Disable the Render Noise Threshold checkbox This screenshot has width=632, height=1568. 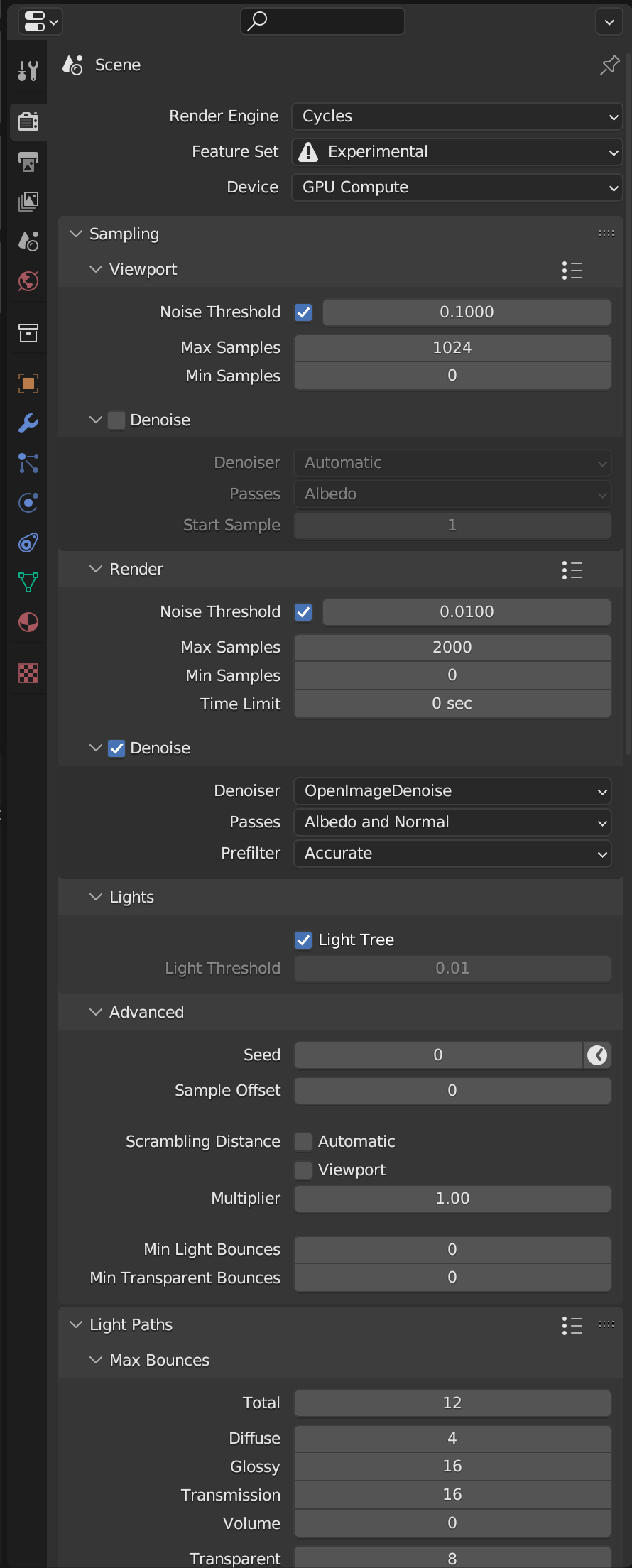point(303,612)
